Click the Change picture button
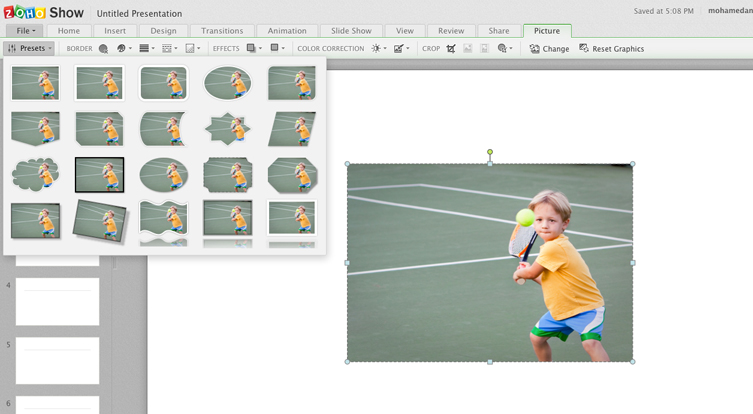Viewport: 753px width, 414px height. pos(549,48)
